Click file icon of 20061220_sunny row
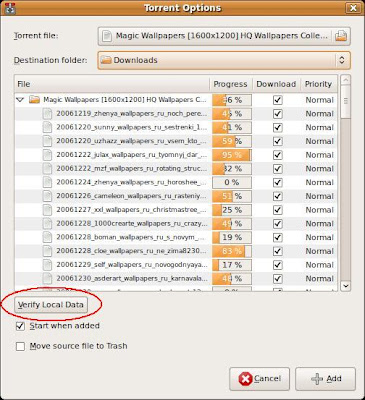This screenshot has height=400, width=365. [x=47, y=127]
